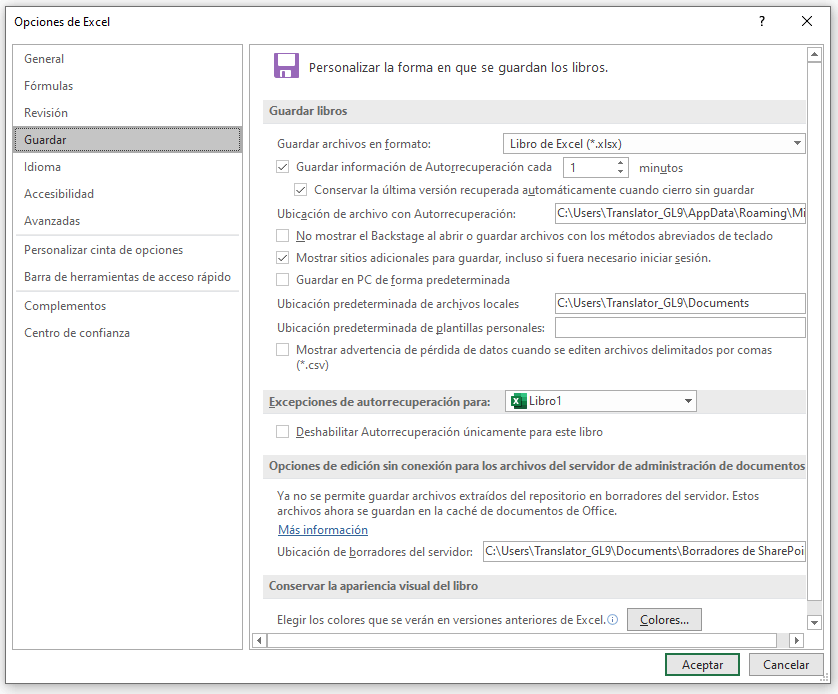The image size is (838, 694).
Task: Click the Ubicación de borradores del servidor field
Action: (644, 551)
